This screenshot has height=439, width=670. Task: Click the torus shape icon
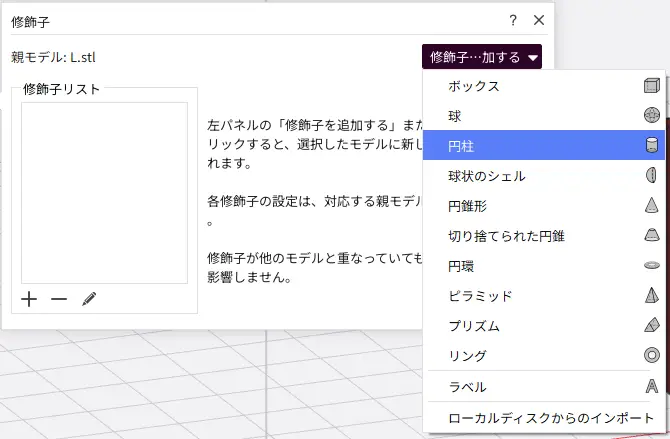651,266
